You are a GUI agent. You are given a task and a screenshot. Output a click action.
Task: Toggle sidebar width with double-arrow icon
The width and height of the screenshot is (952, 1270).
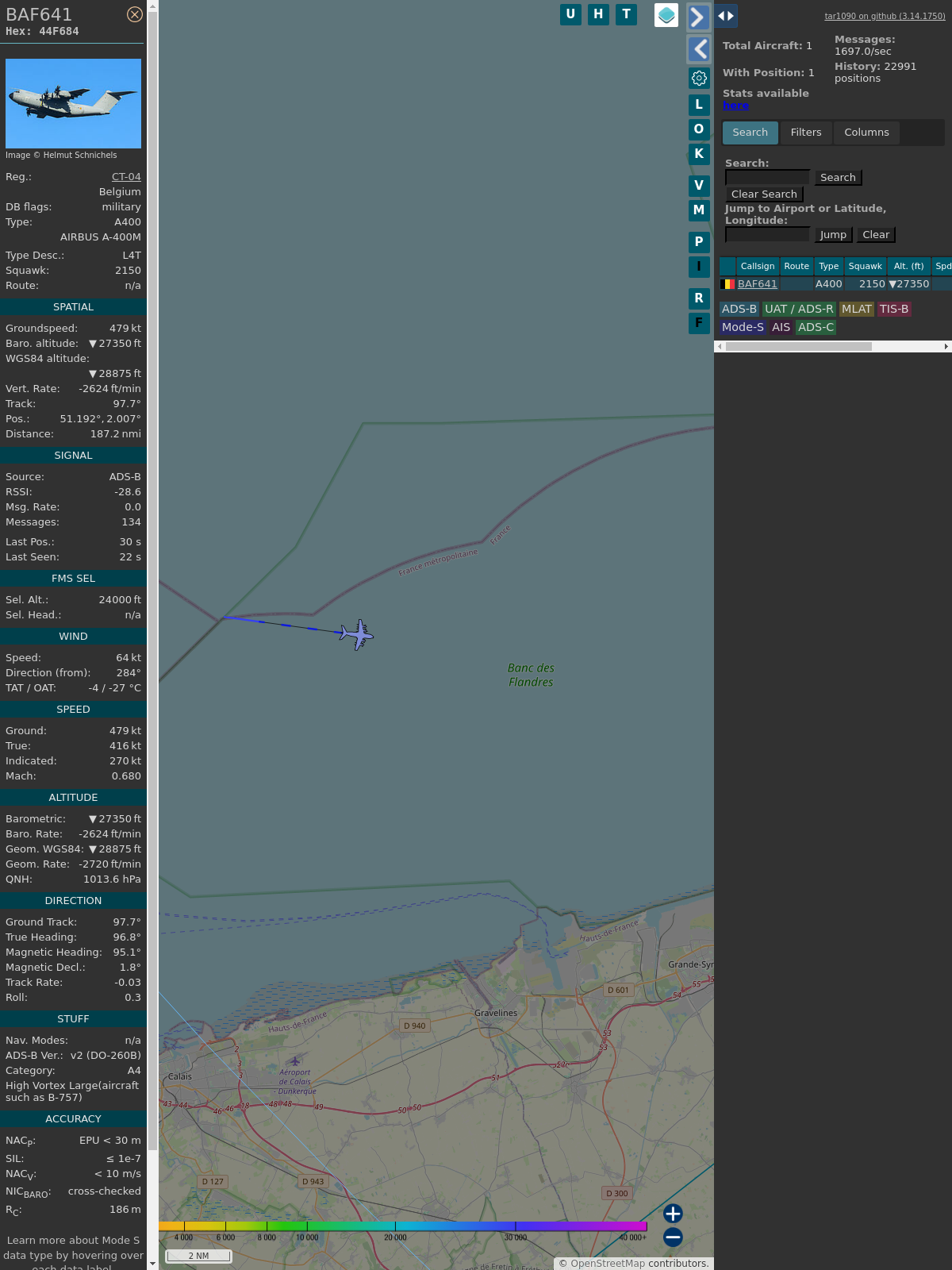pos(726,16)
